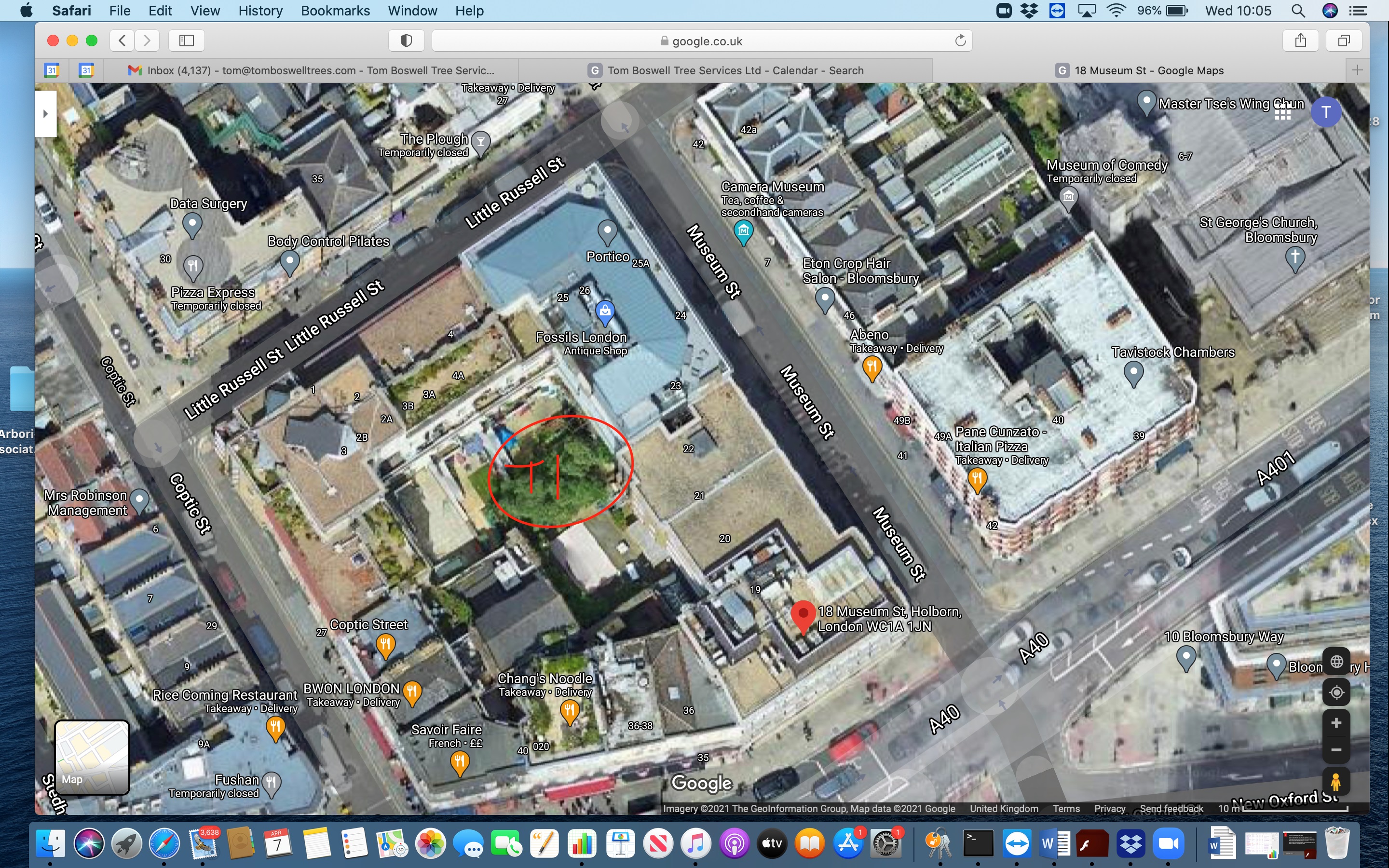Click the Mrs Robinson Management marker
The width and height of the screenshot is (1389, 868).
point(139,500)
